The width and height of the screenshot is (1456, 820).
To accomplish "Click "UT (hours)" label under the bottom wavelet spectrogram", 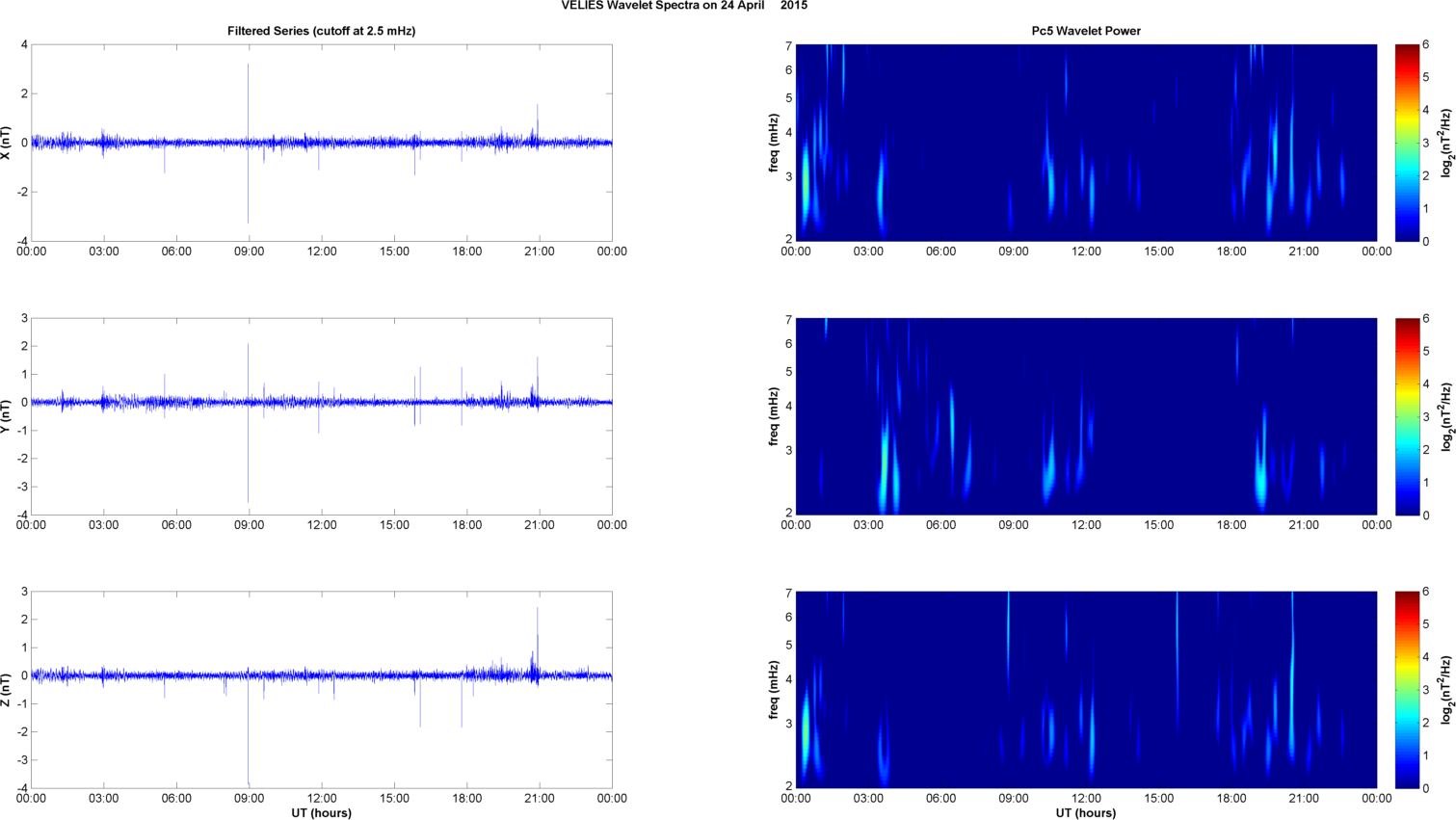I will [1086, 813].
